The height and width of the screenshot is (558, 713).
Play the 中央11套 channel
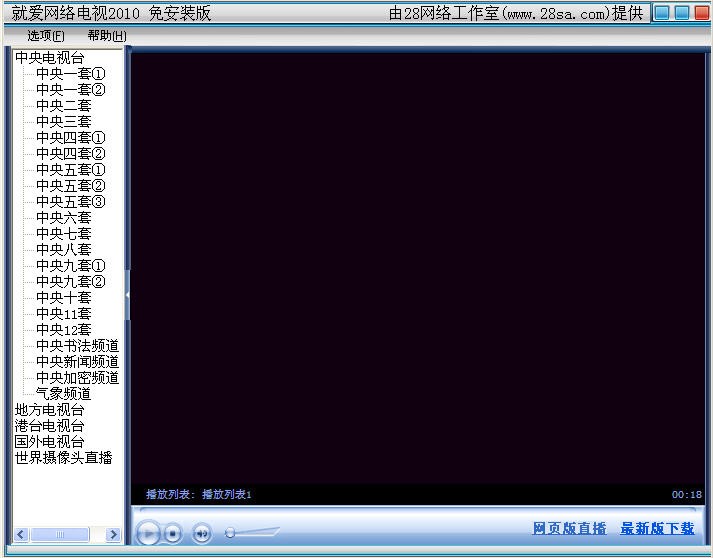click(x=64, y=314)
